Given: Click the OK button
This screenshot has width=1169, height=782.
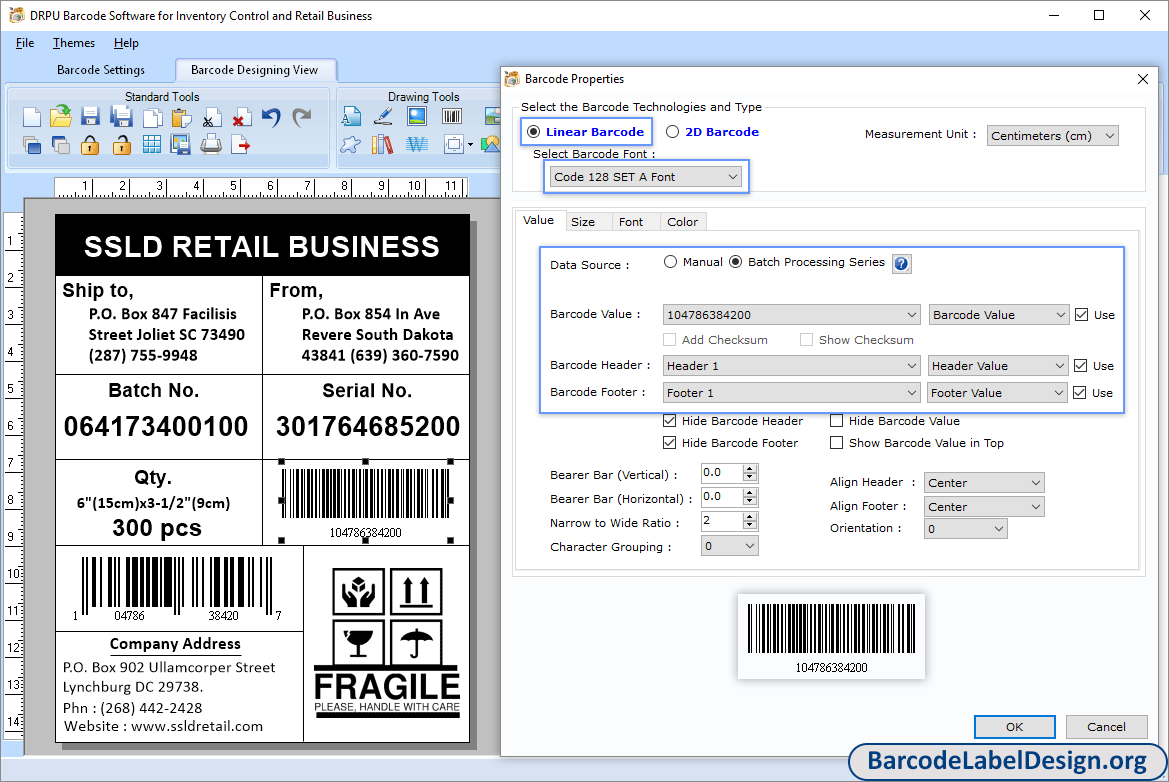Looking at the screenshot, I should (1014, 727).
